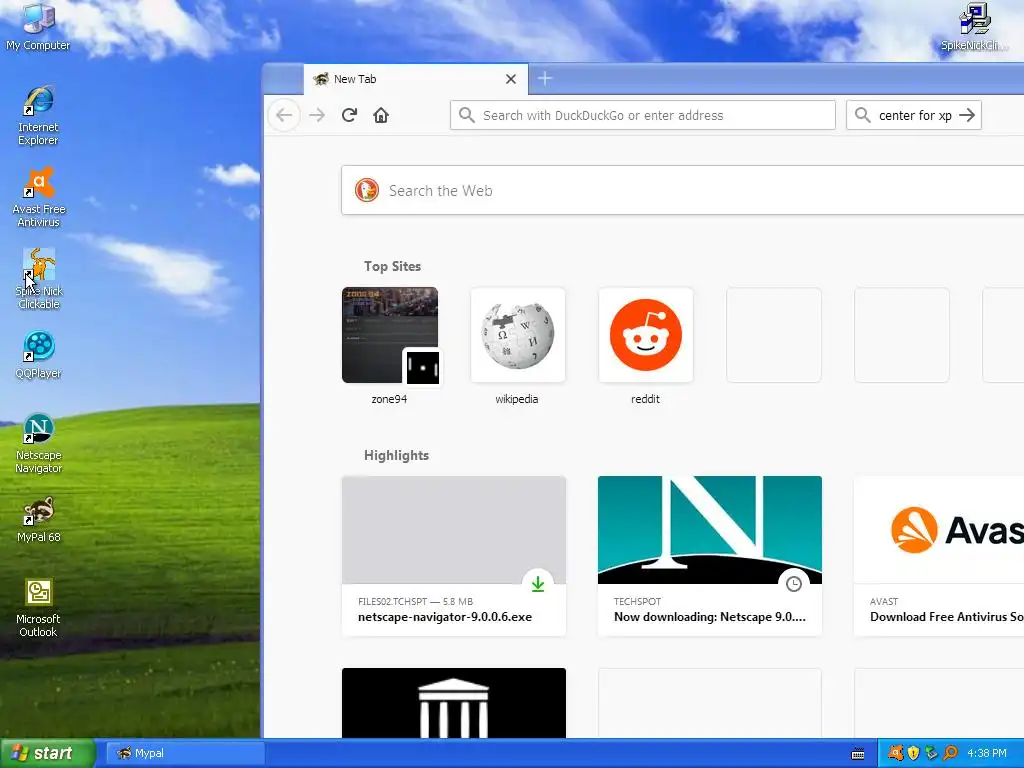Click the 4:38 PM system clock
The height and width of the screenshot is (768, 1024).
[987, 753]
